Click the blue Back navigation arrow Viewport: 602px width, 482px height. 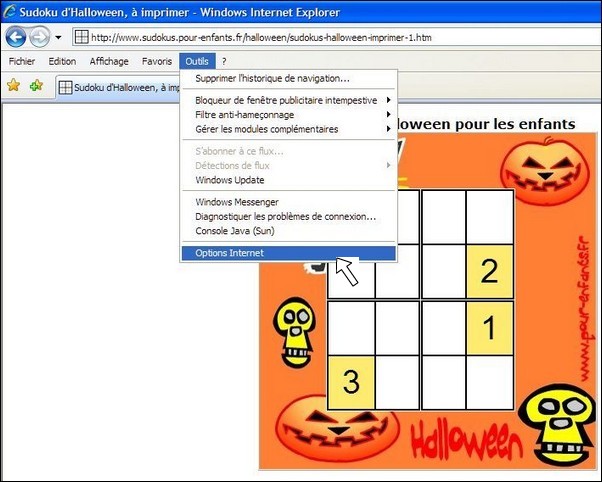coord(16,37)
